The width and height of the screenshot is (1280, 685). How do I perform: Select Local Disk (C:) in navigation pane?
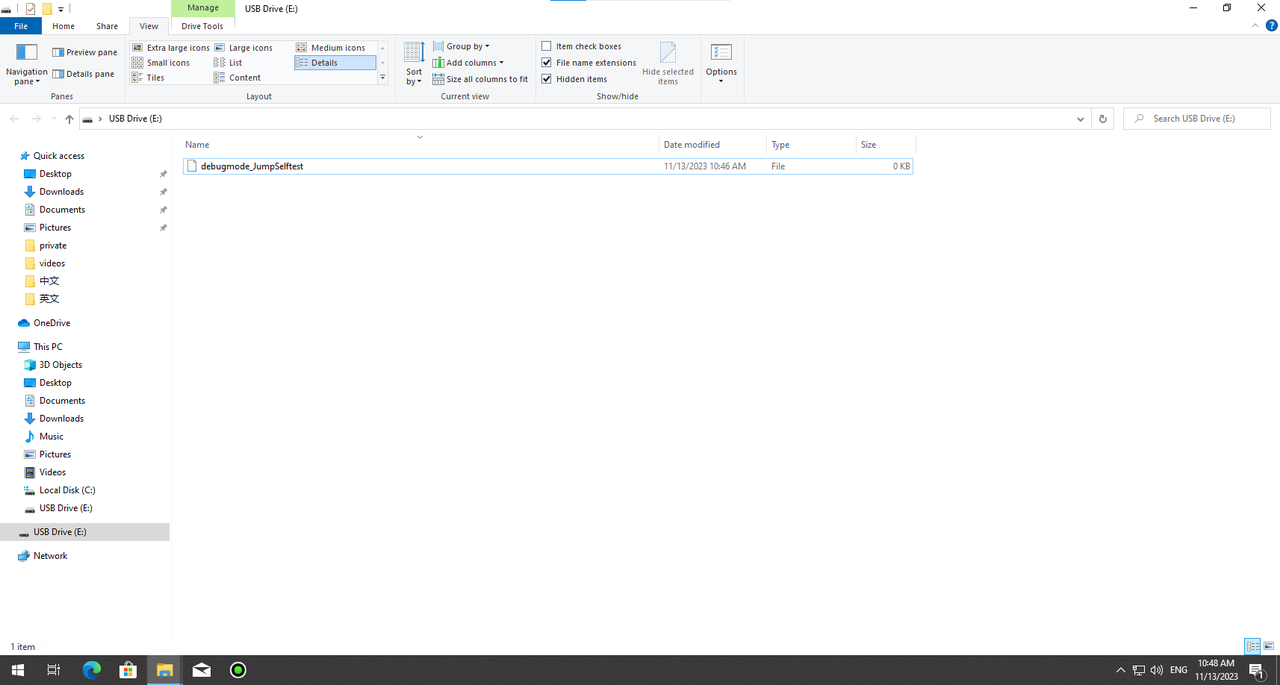67,490
